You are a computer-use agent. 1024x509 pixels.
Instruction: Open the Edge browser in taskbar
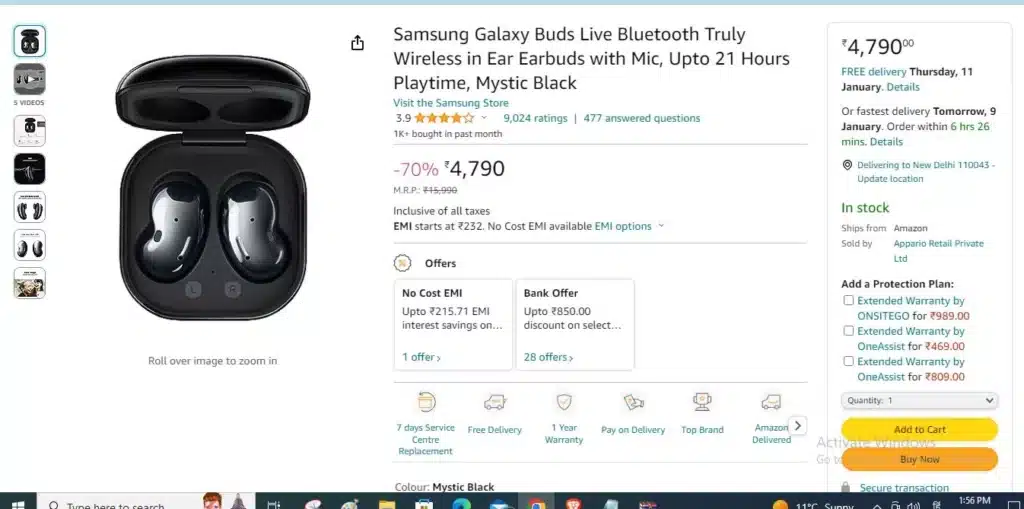click(461, 504)
